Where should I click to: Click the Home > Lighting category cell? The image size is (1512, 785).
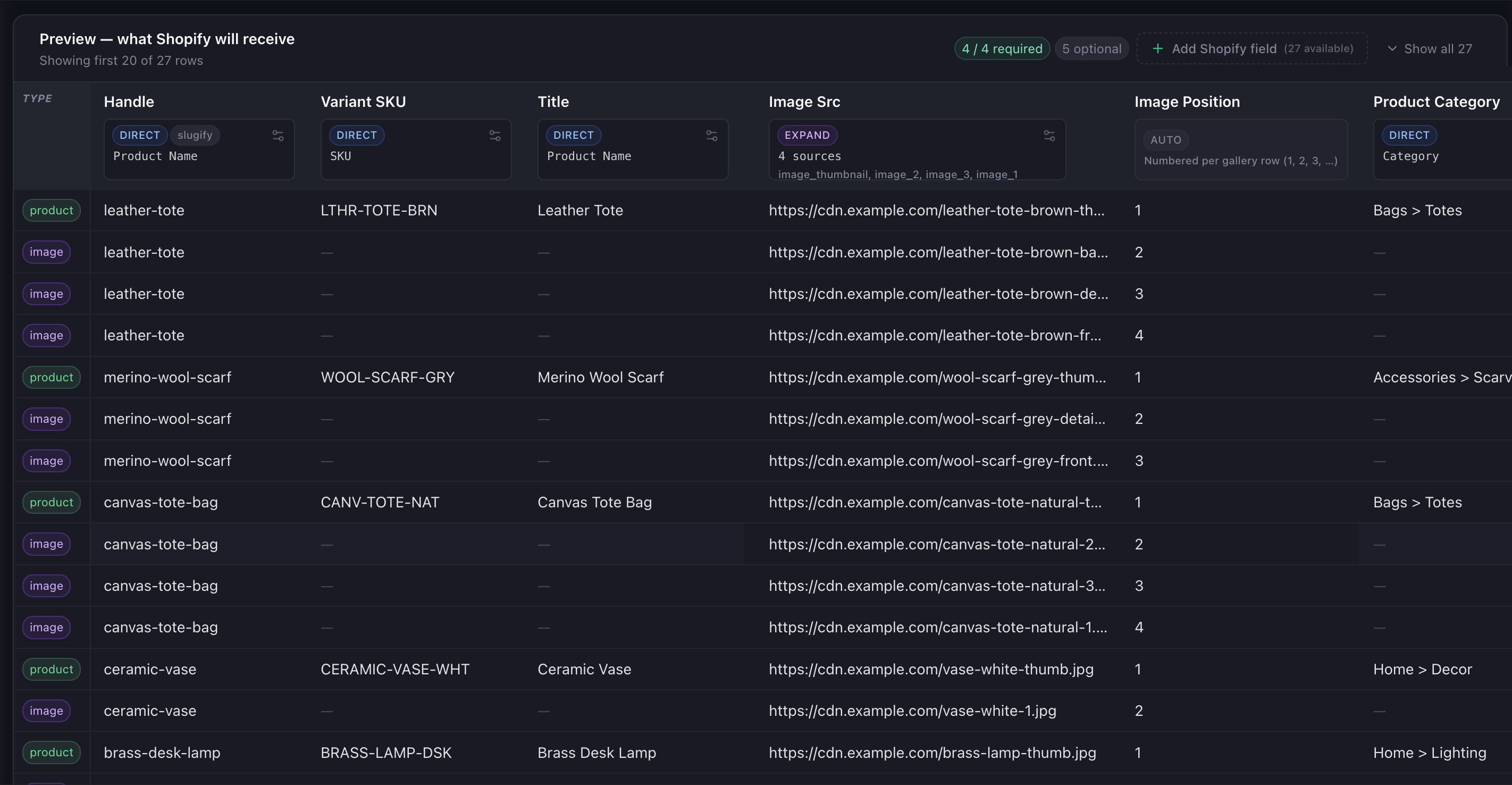[x=1429, y=752]
